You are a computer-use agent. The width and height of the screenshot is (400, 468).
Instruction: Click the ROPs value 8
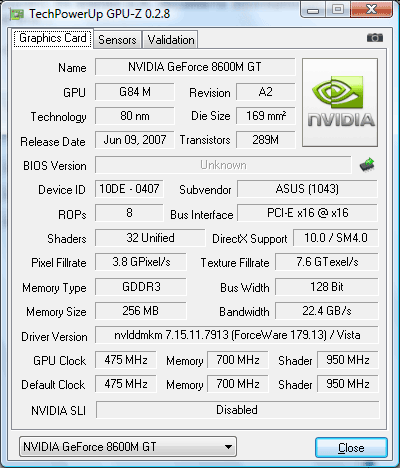click(129, 213)
